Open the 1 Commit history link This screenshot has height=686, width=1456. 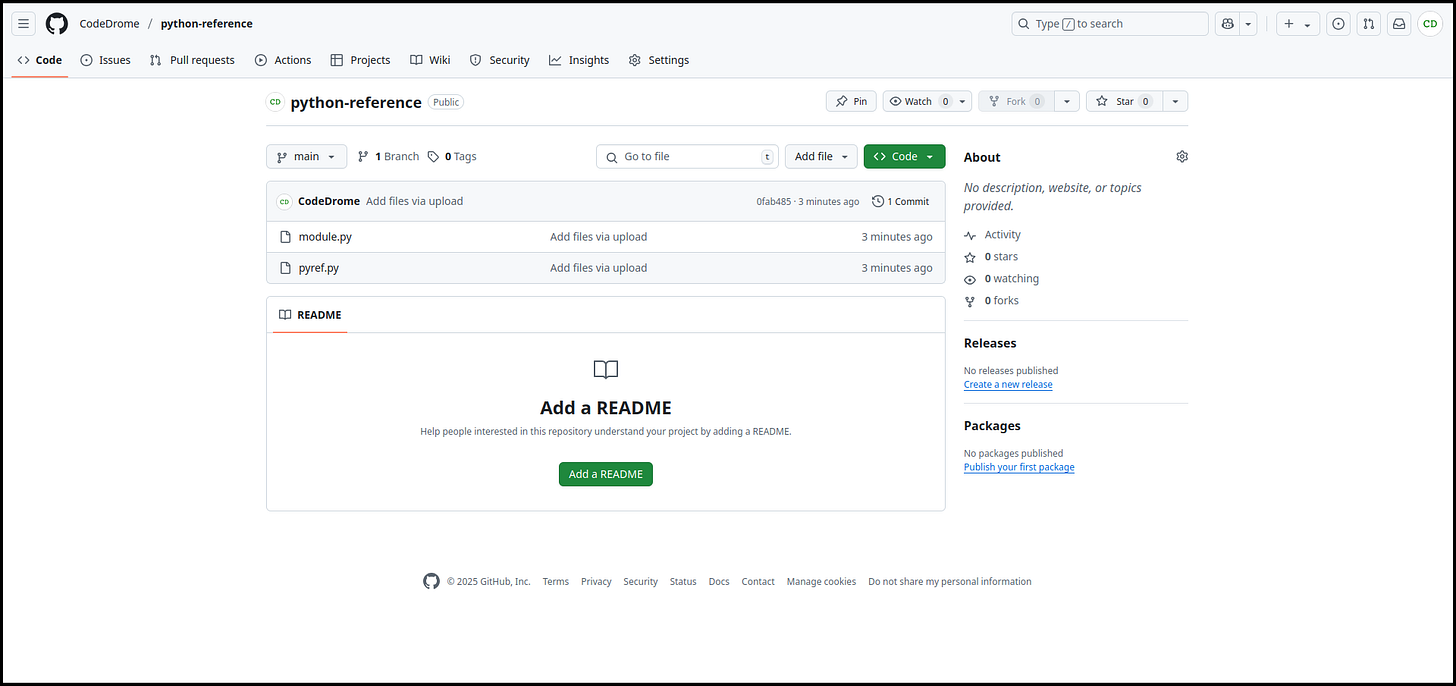(901, 201)
